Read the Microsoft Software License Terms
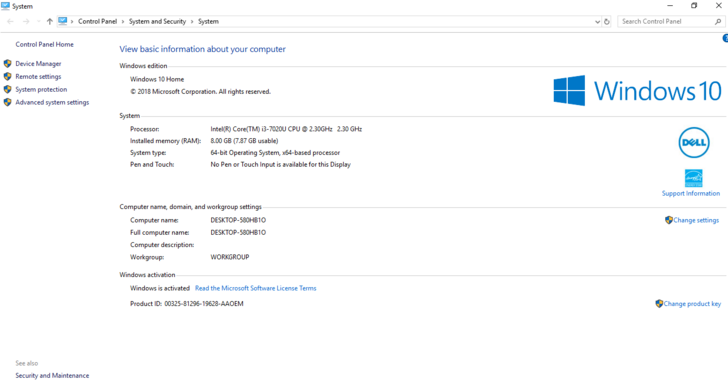 [x=255, y=288]
